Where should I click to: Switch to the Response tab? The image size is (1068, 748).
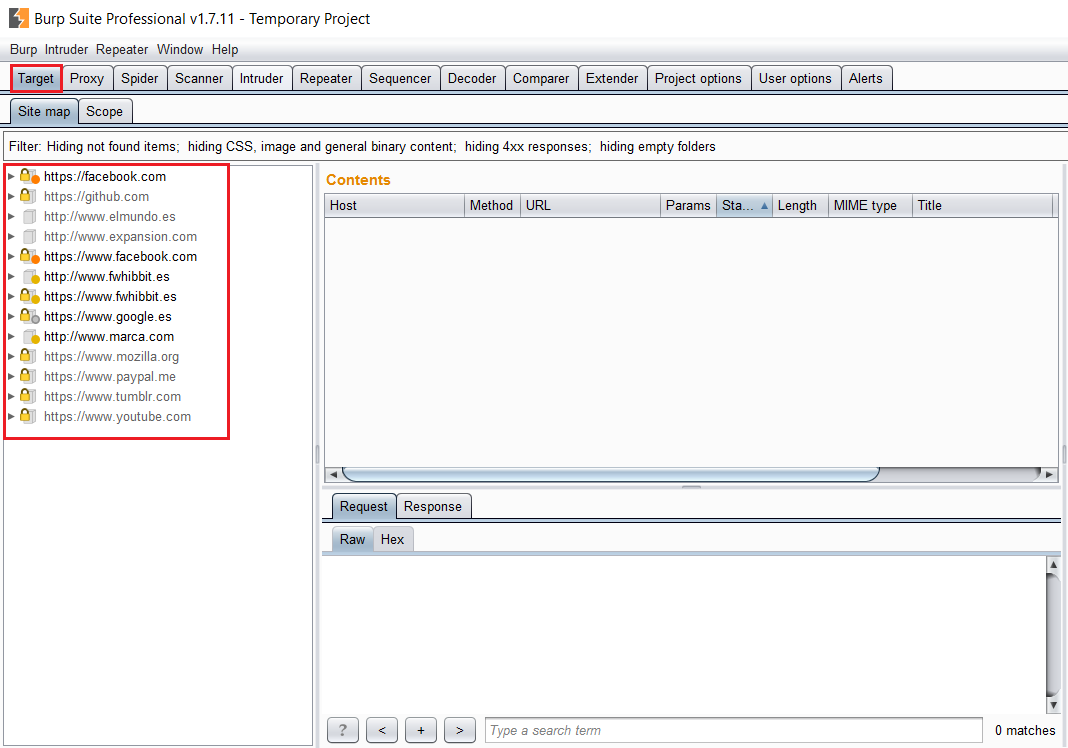(432, 507)
